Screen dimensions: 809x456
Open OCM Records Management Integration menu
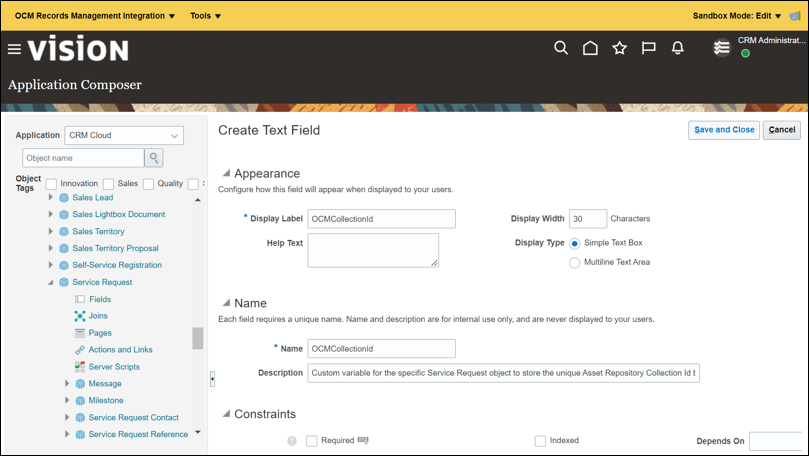[x=95, y=16]
